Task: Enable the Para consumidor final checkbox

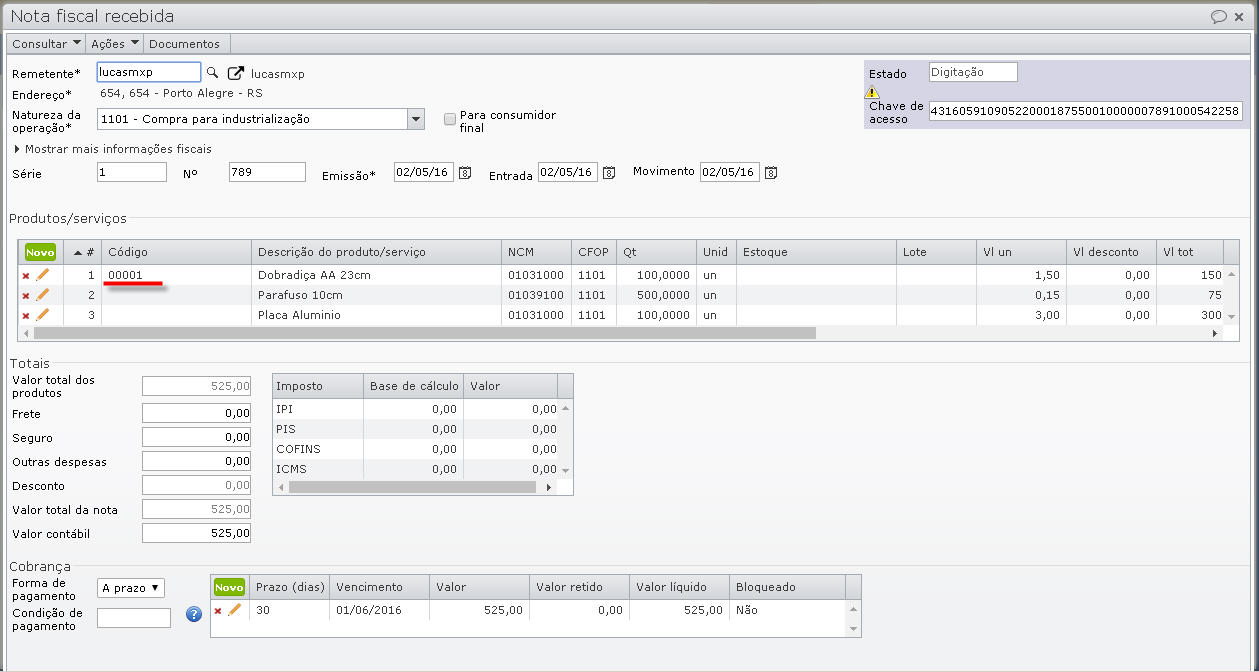Action: [450, 119]
